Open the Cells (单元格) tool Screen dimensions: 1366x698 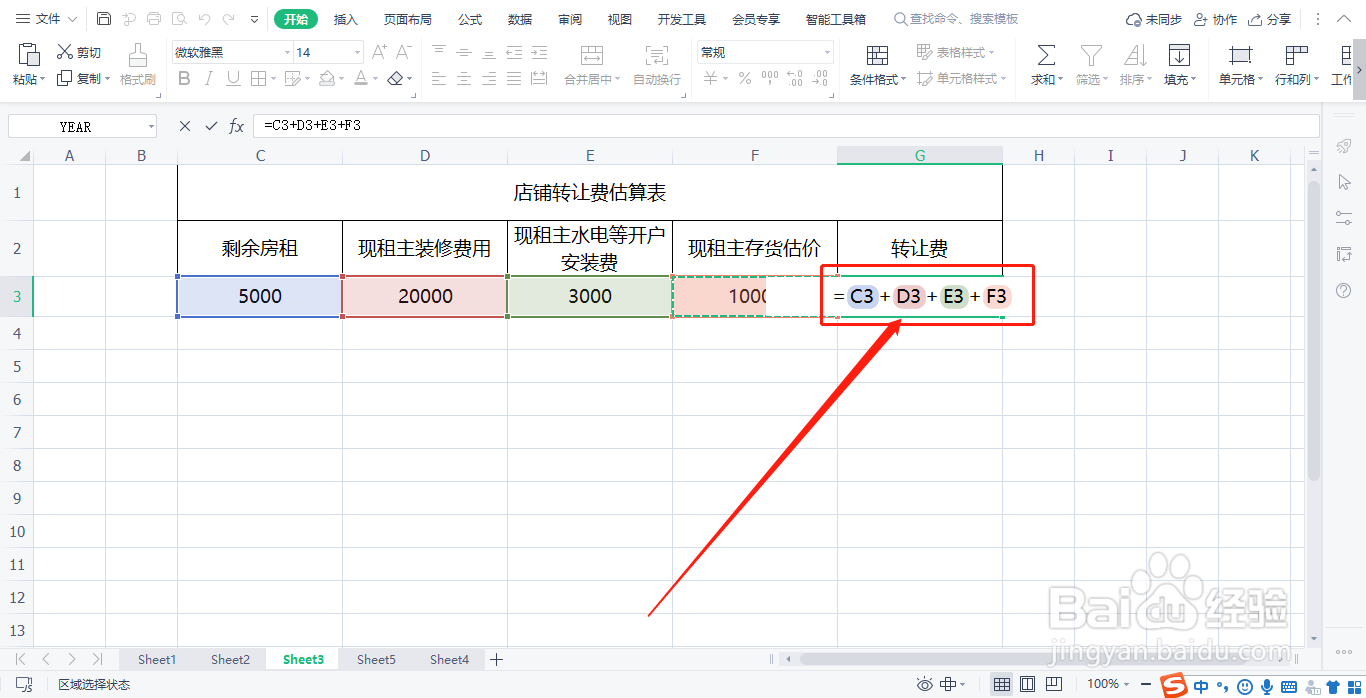point(1238,62)
